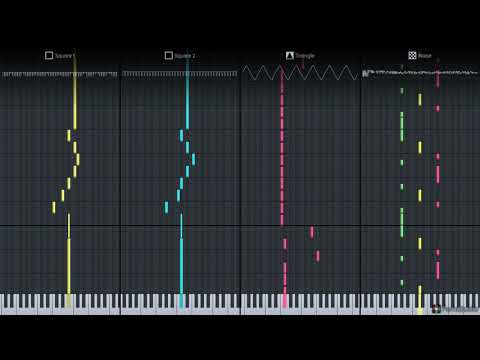Click the Triangle channel icon
This screenshot has height=360, width=480.
tap(290, 55)
